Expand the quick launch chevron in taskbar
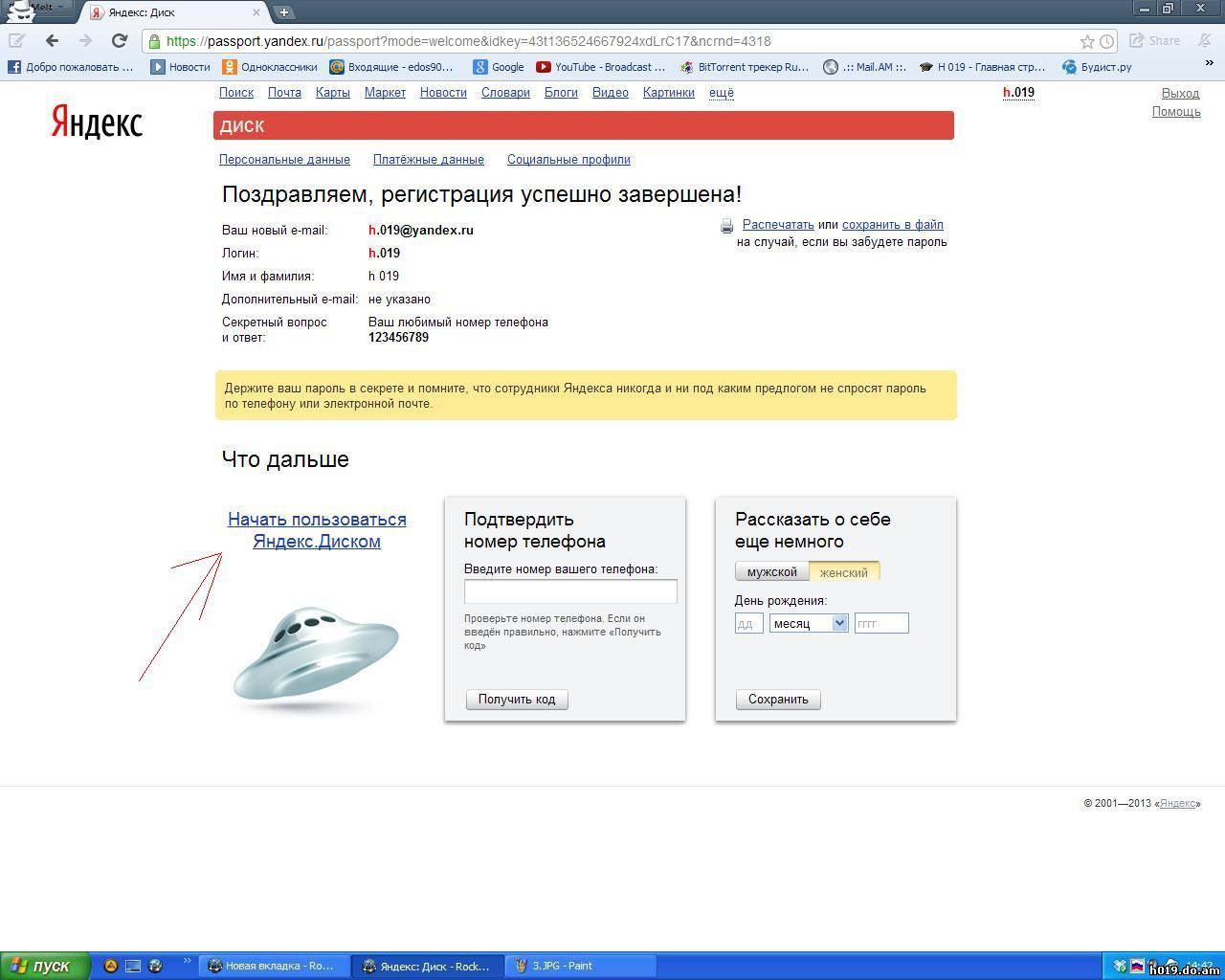 point(188,962)
